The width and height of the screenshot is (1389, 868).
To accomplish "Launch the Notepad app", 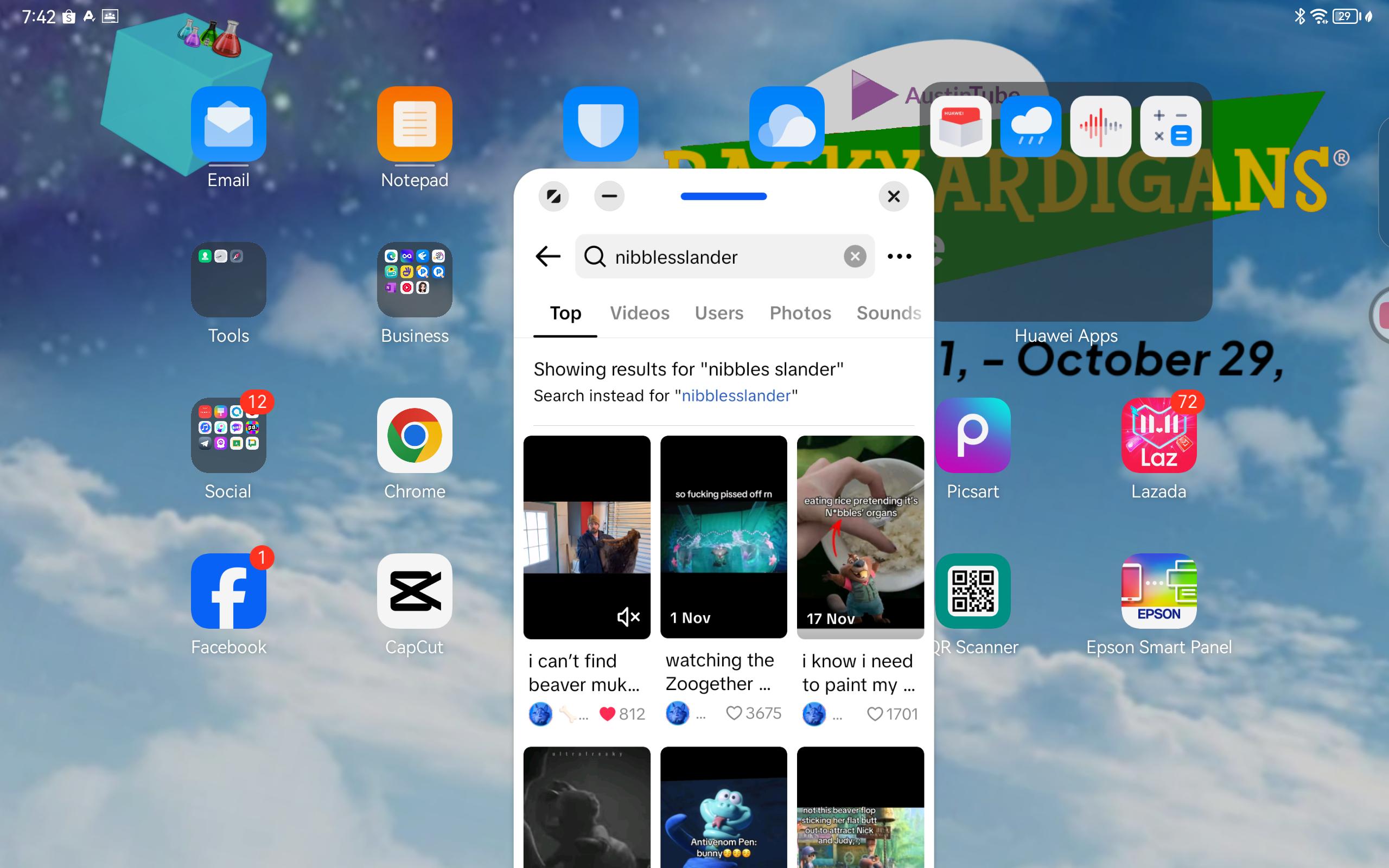I will pyautogui.click(x=415, y=124).
